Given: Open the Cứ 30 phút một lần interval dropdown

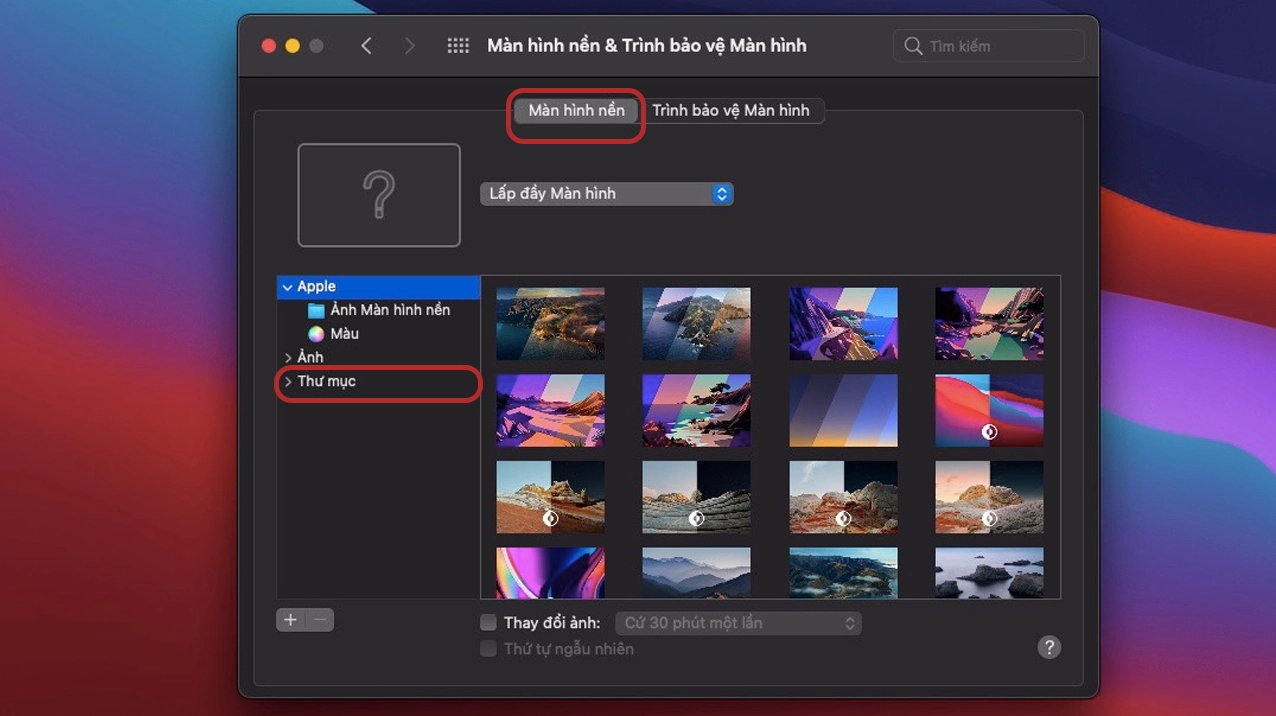Looking at the screenshot, I should pos(738,622).
